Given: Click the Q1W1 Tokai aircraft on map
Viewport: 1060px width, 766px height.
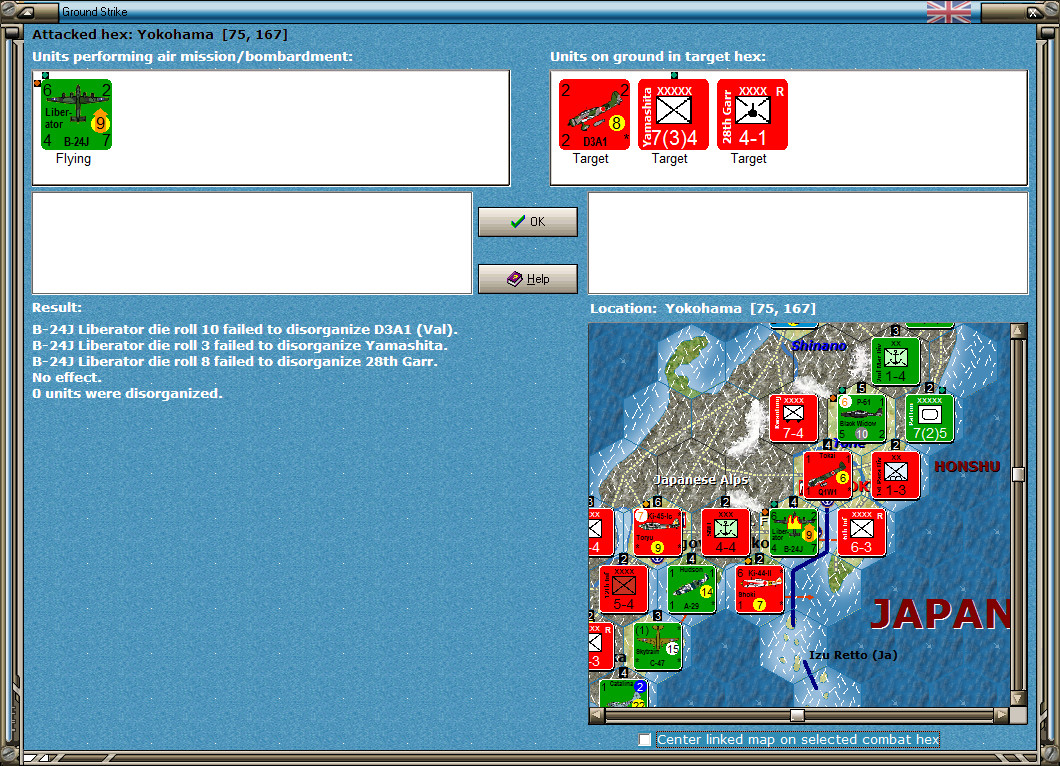Looking at the screenshot, I should [x=827, y=475].
